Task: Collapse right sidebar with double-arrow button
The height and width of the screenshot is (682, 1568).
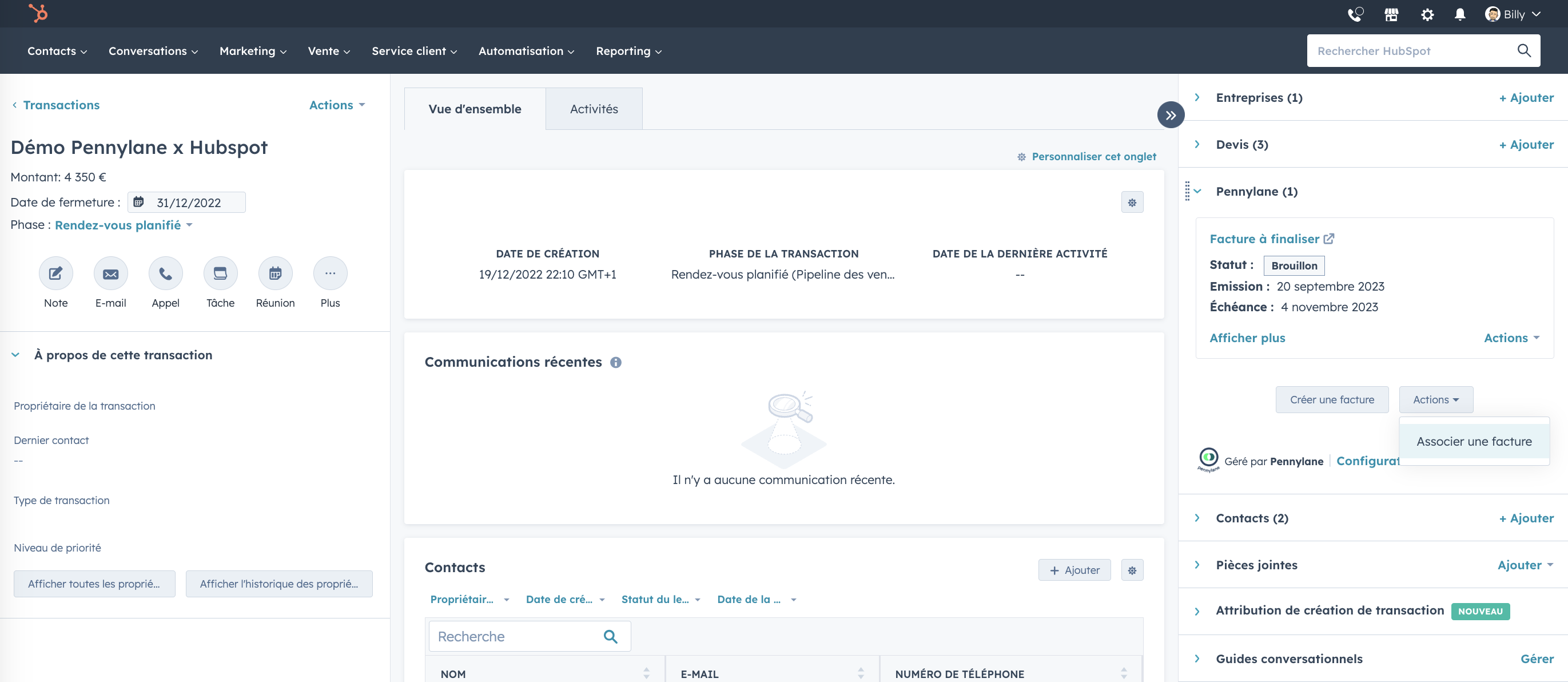Action: [x=1170, y=115]
